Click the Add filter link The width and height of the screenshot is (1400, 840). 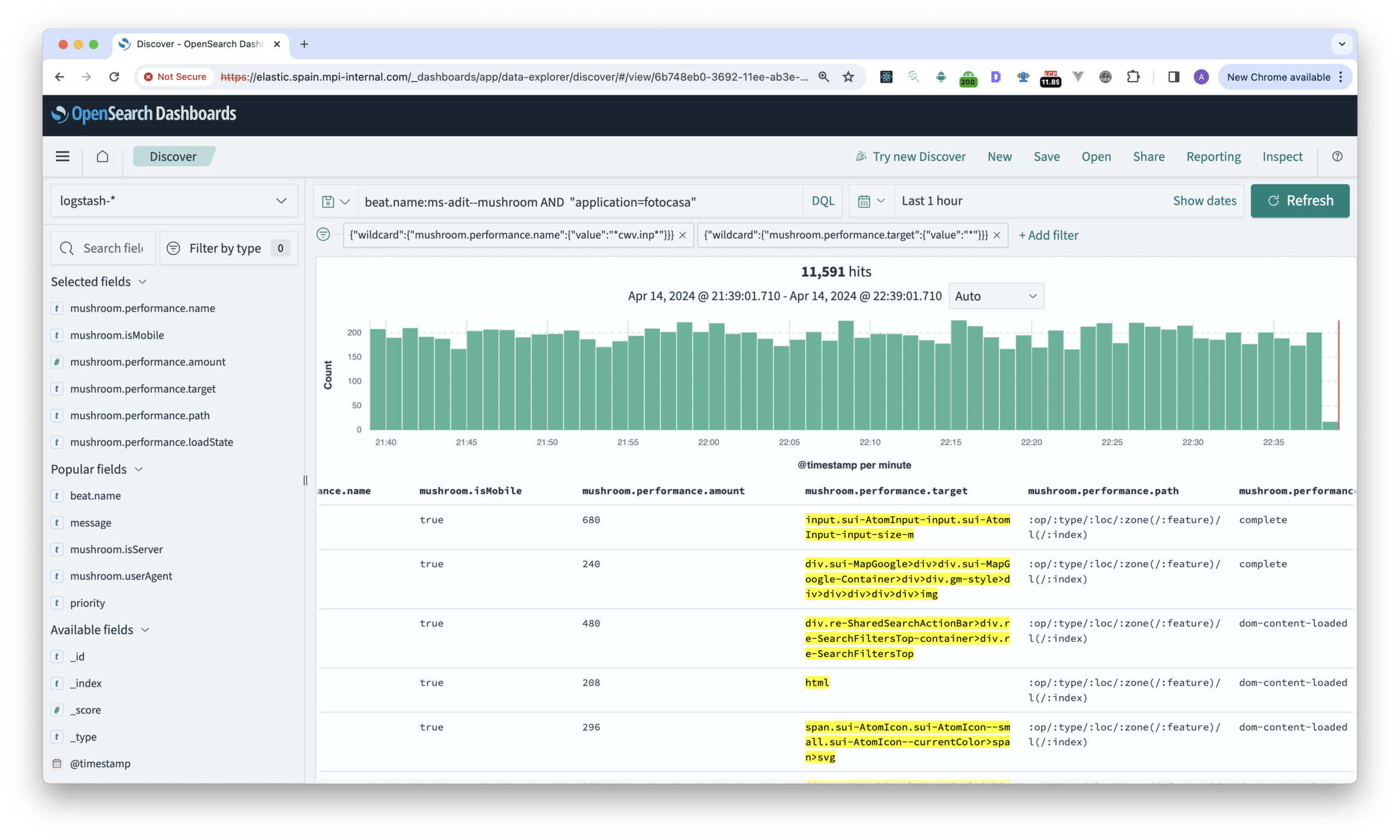point(1048,235)
